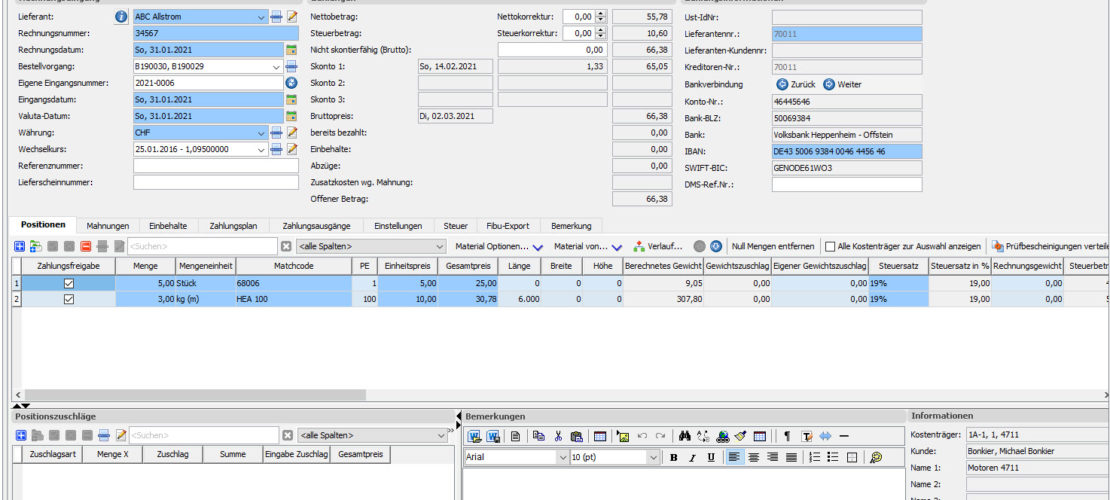Click into the Referenznummer input field
Viewport: 1110px width, 500px height.
tap(216, 166)
